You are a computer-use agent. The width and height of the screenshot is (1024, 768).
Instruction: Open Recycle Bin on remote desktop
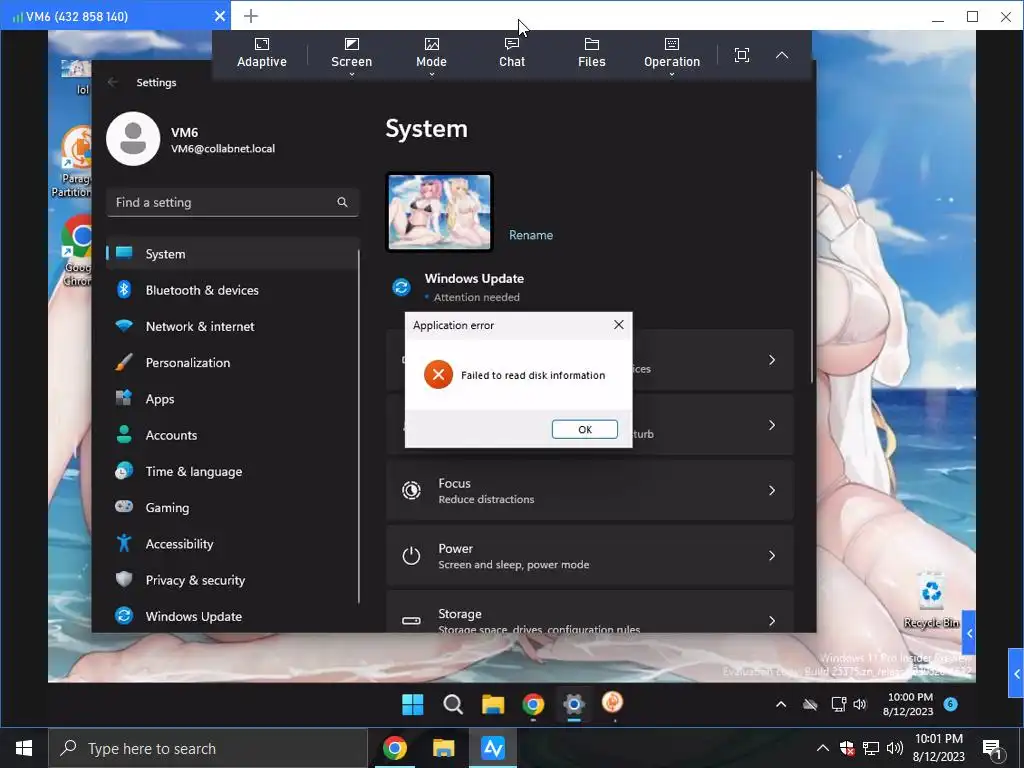click(x=931, y=599)
